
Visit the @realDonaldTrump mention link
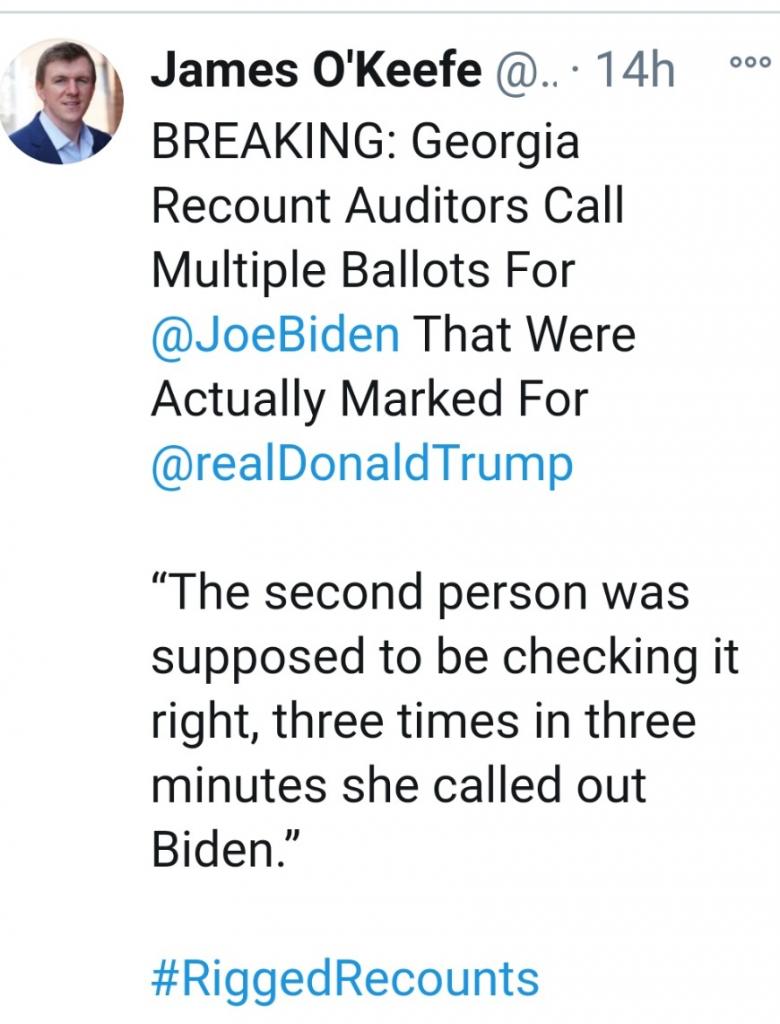click(362, 464)
